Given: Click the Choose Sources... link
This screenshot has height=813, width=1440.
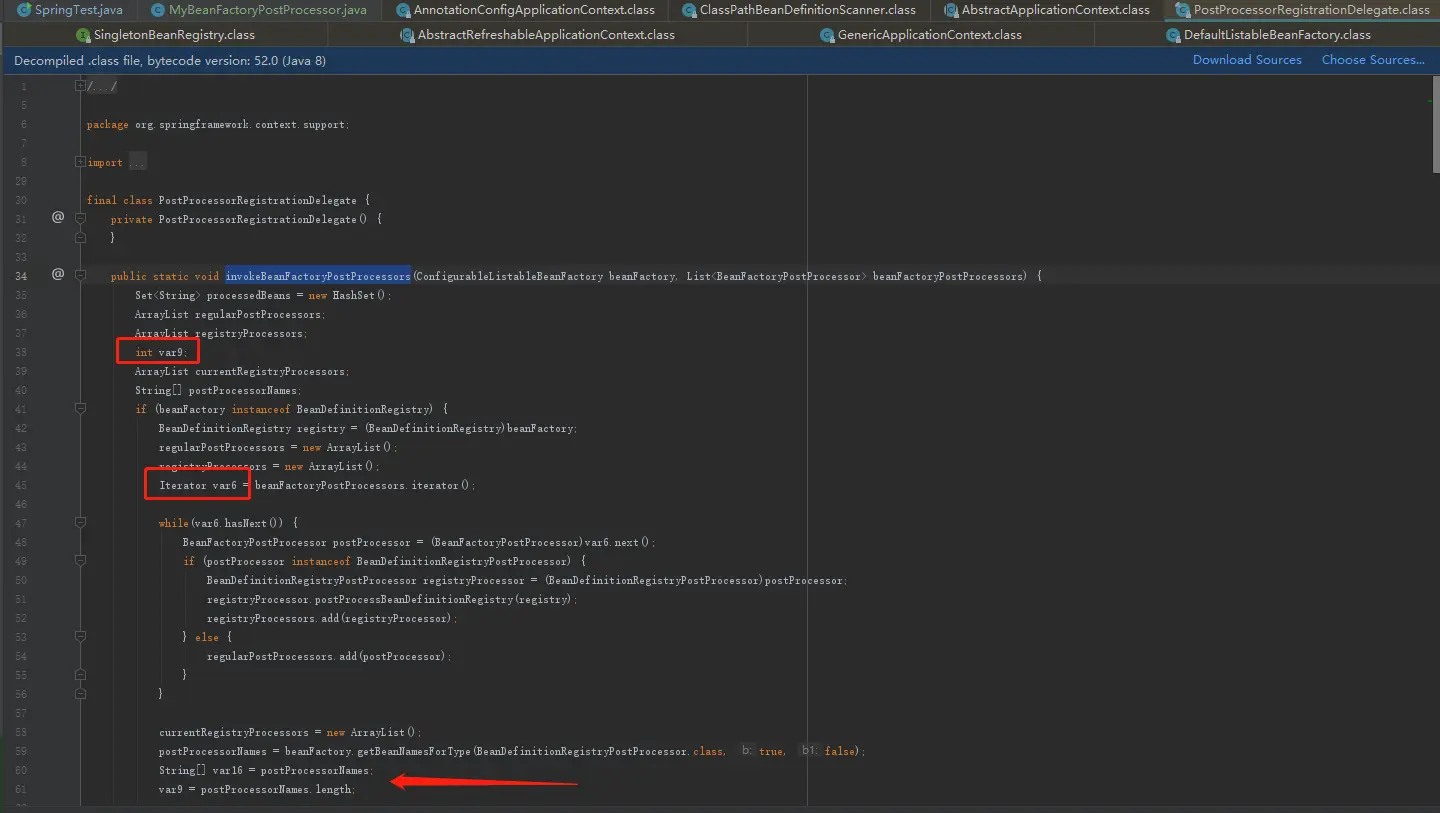Looking at the screenshot, I should pyautogui.click(x=1373, y=60).
